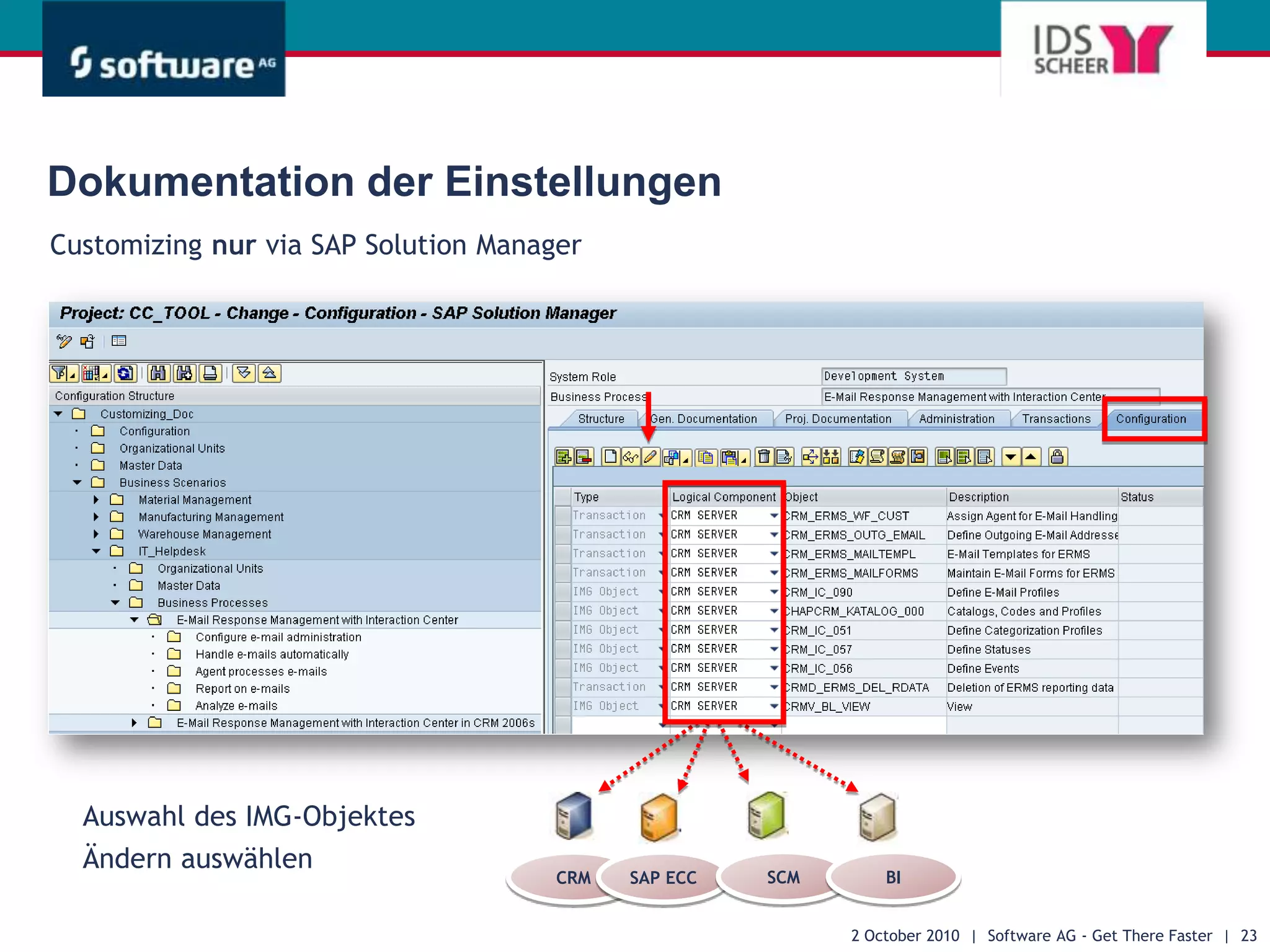Select the row for CRMD_ERMS_DEL_RDATA
This screenshot has width=1270, height=952.
tap(563, 687)
